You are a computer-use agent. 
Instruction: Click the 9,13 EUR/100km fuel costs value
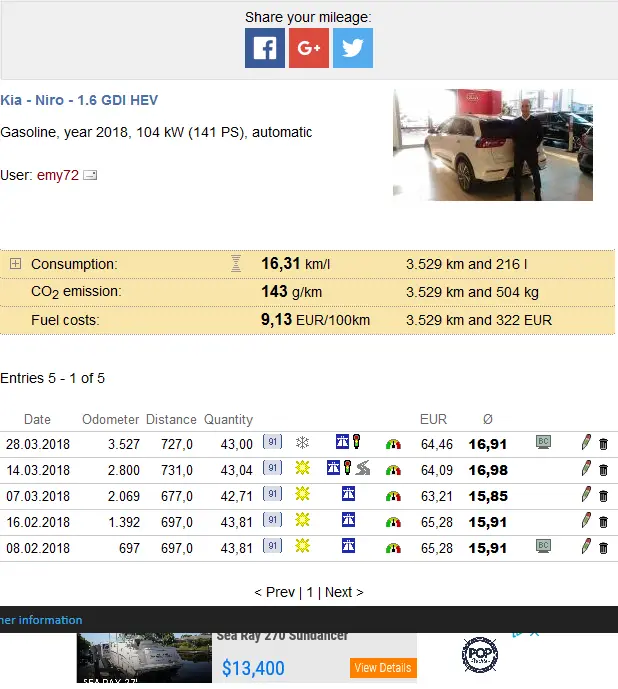[315, 320]
